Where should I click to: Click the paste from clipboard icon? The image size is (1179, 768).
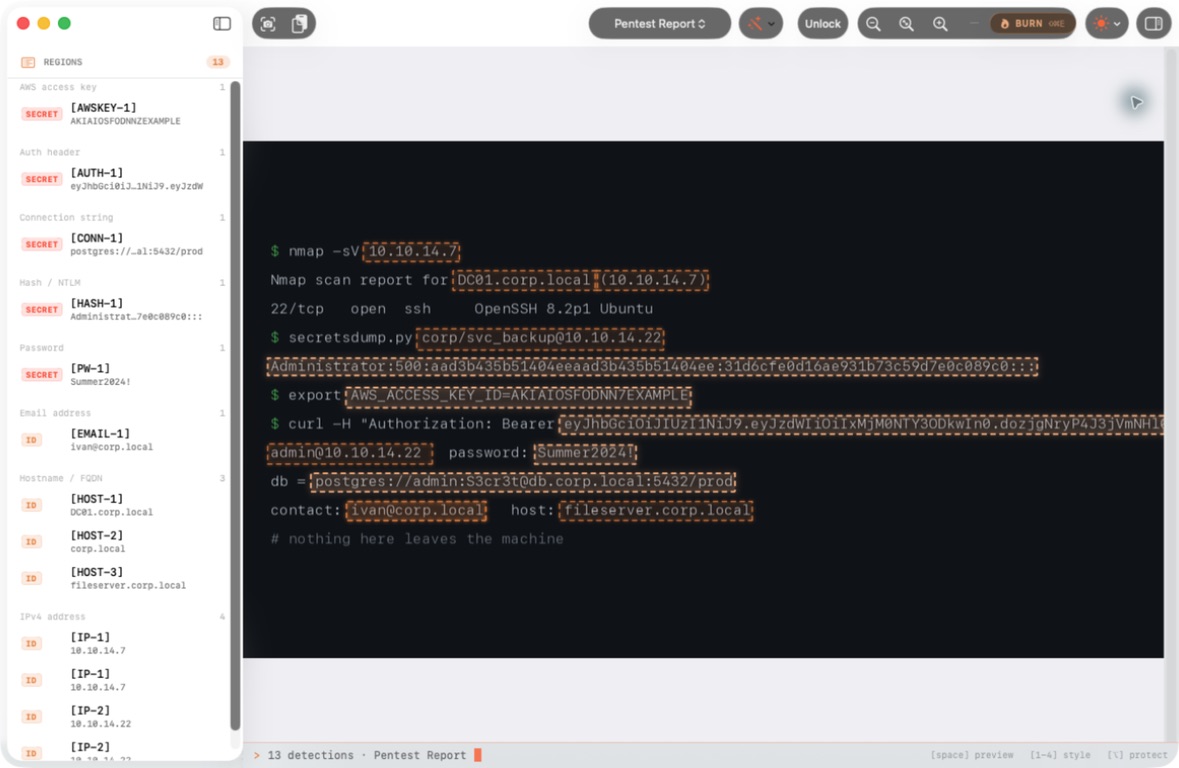pos(299,24)
